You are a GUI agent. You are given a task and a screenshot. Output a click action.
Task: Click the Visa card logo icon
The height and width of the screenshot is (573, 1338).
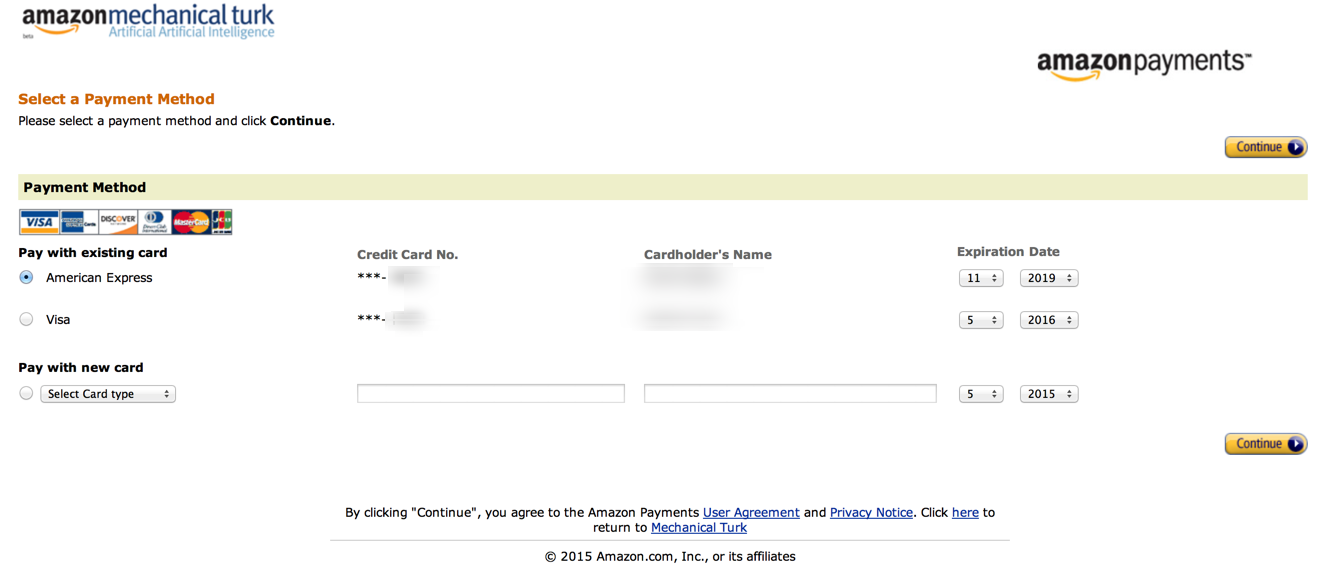(39, 222)
